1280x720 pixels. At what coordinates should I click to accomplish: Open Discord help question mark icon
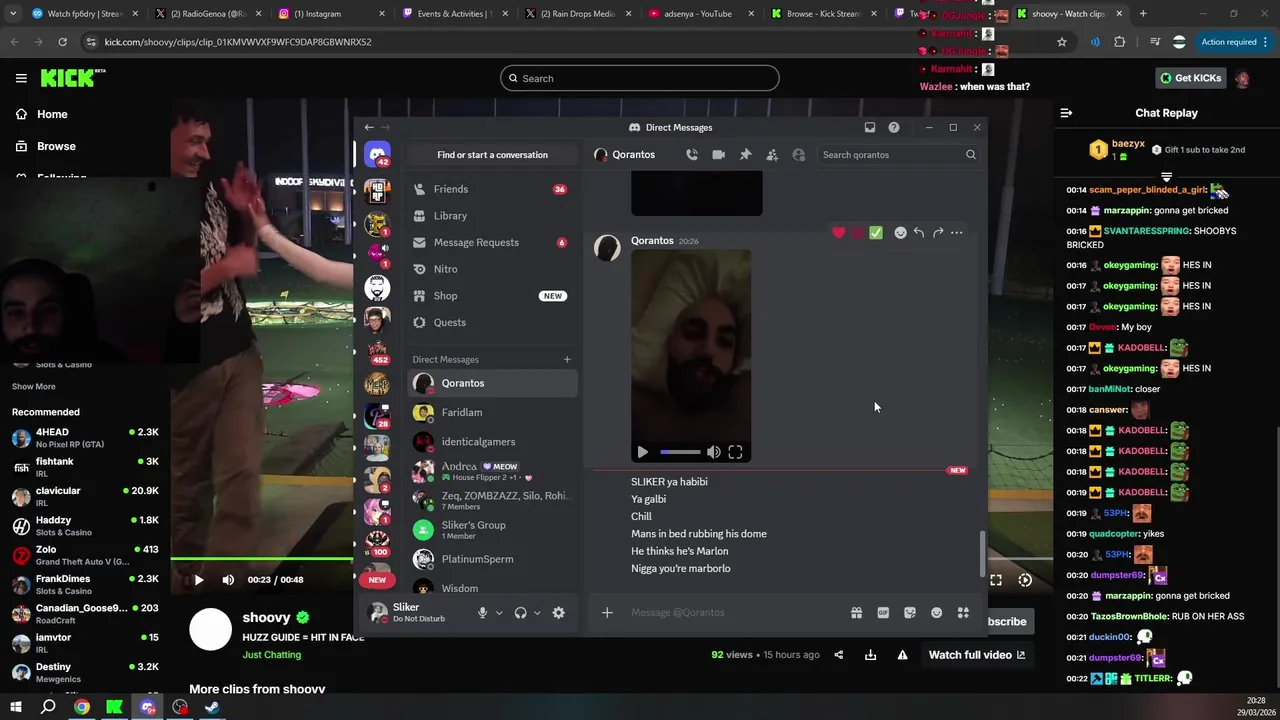click(894, 127)
